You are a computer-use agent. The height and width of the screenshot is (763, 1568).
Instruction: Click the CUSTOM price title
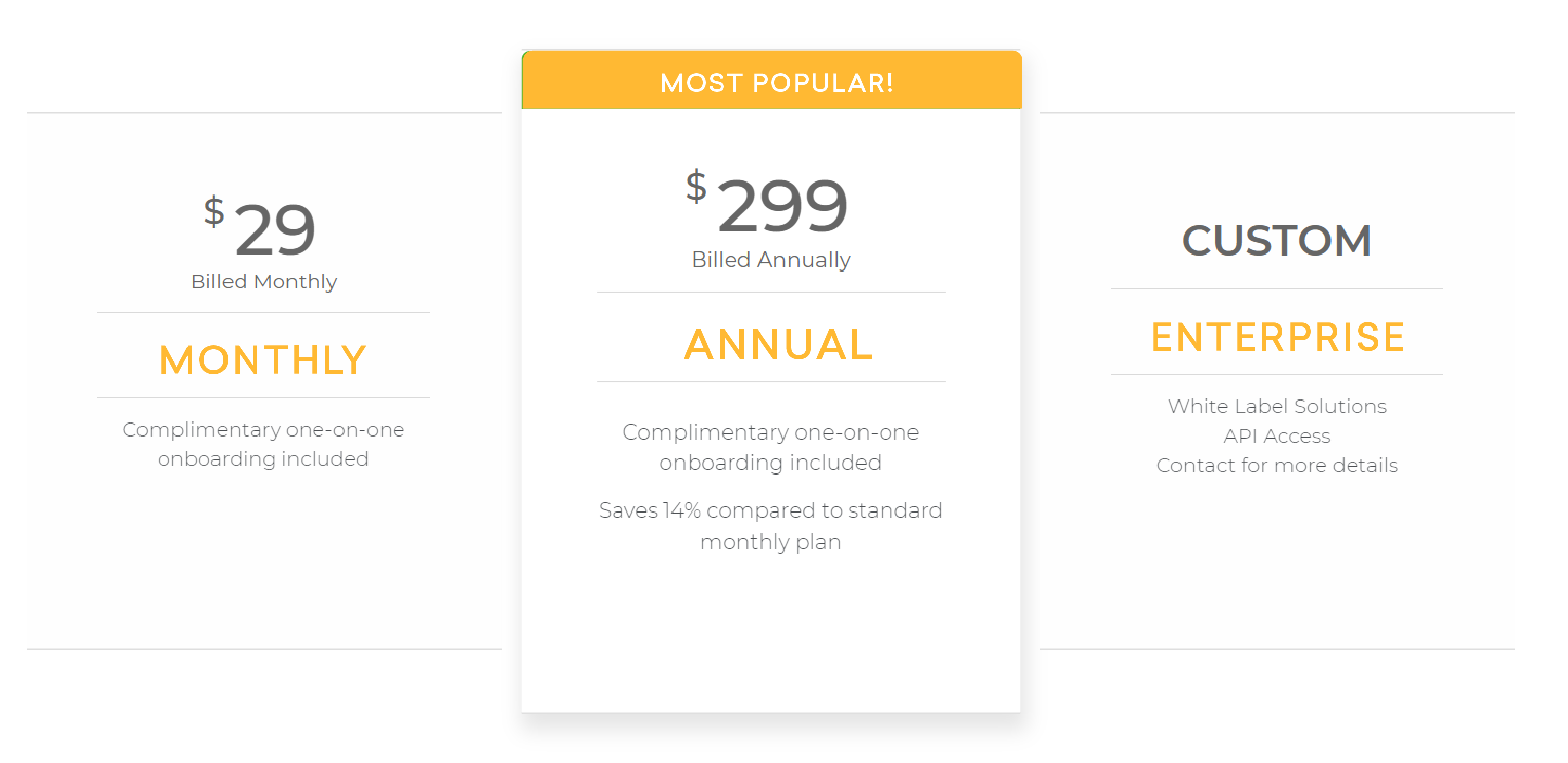point(1277,240)
